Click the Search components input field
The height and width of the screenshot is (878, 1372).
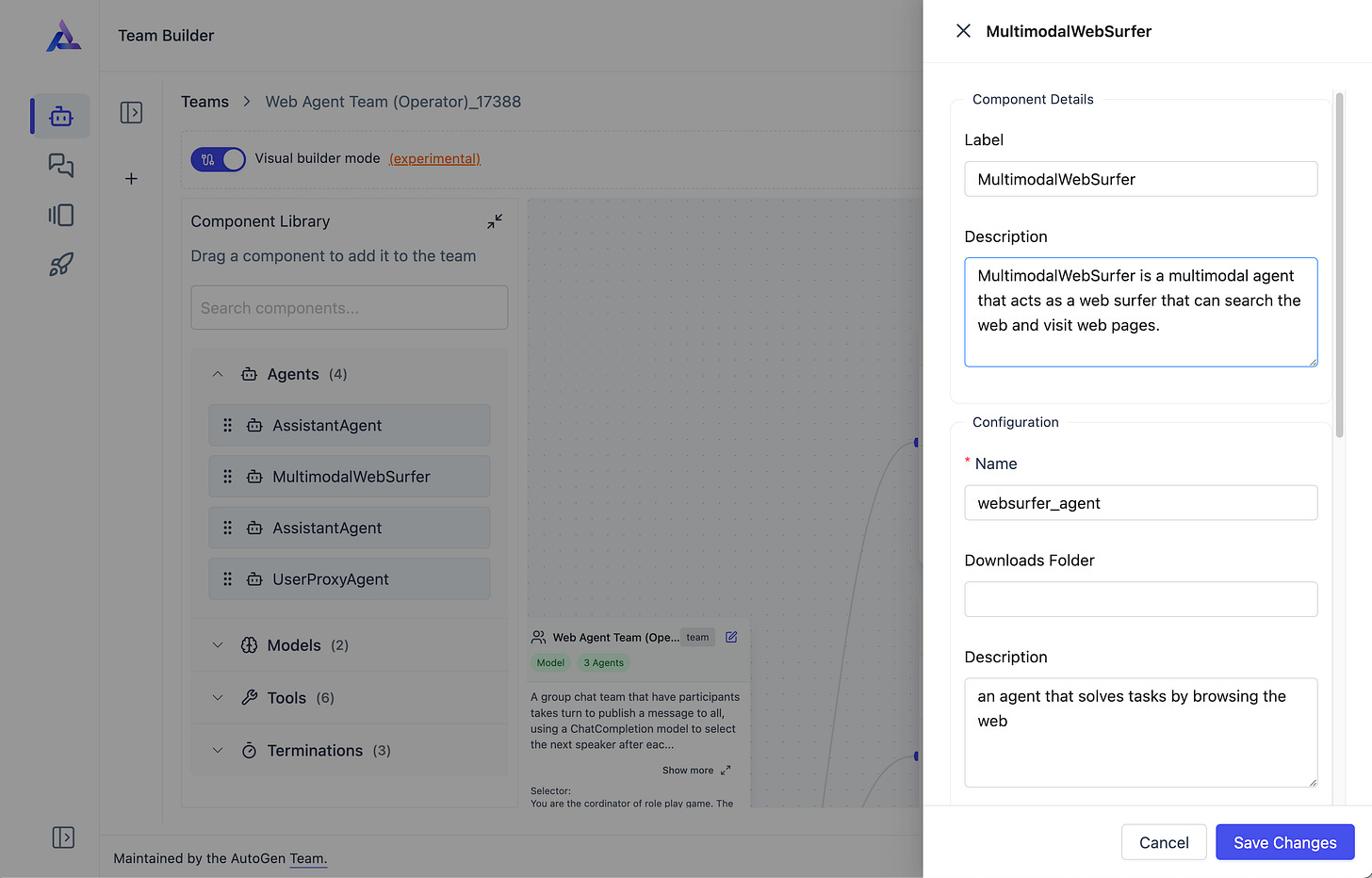[349, 307]
